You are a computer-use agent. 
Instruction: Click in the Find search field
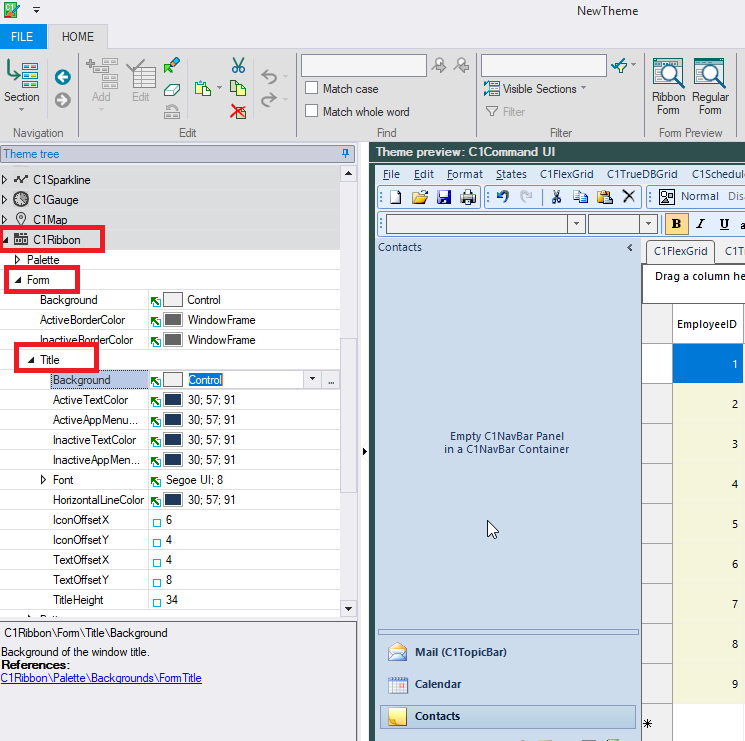[364, 66]
